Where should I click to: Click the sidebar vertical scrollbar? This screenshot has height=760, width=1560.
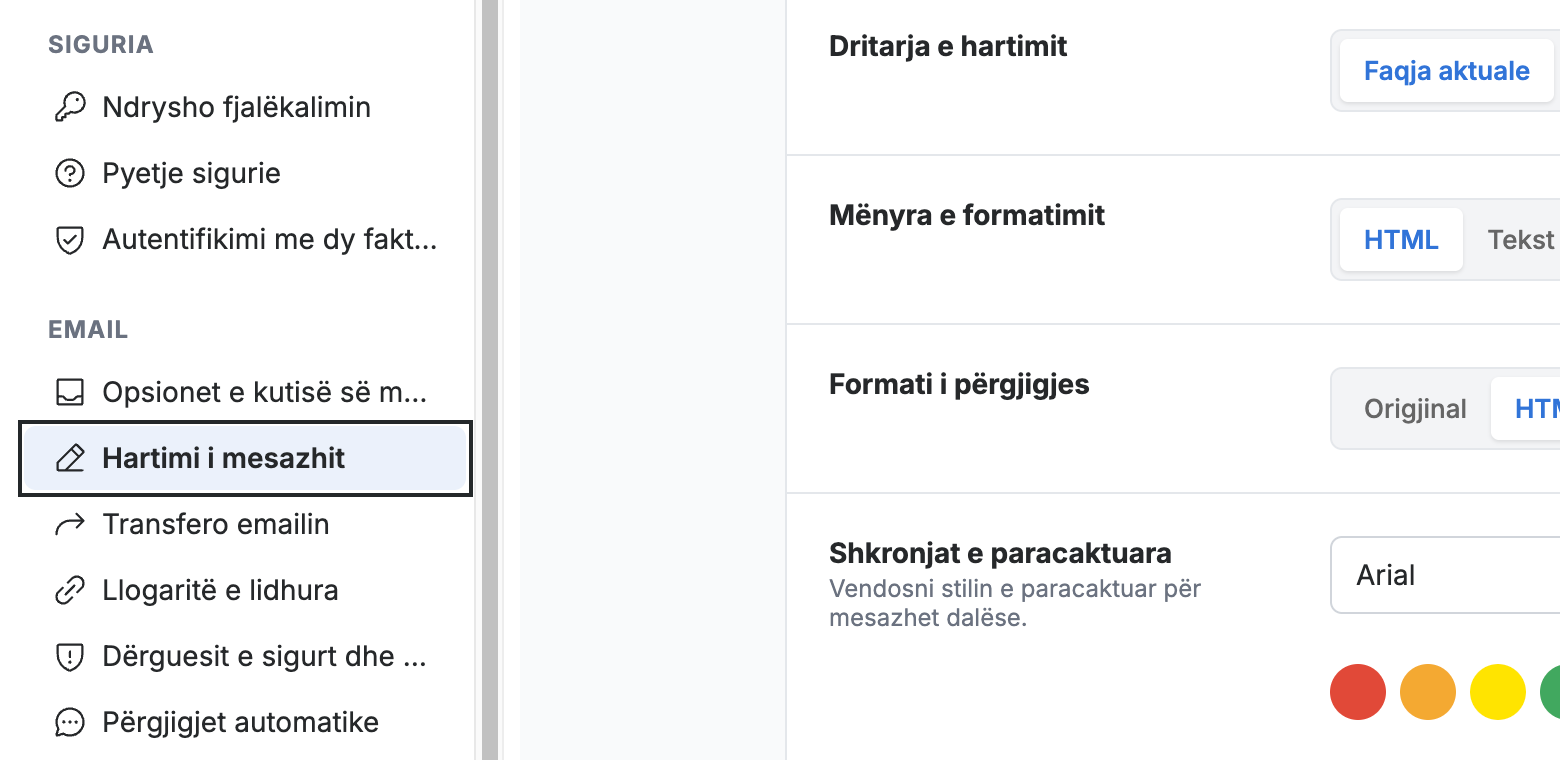[x=489, y=380]
